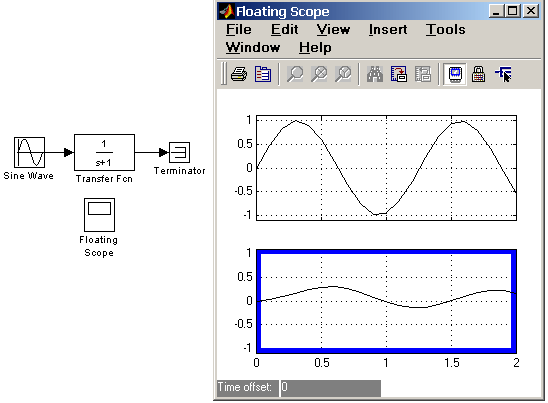Viewport: 548px width, 403px height.
Task: Select the Zoom X-axis tool
Action: click(x=319, y=74)
